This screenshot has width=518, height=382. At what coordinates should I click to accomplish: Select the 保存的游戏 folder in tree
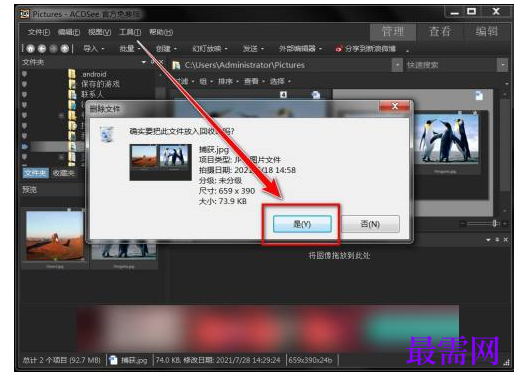coord(100,84)
